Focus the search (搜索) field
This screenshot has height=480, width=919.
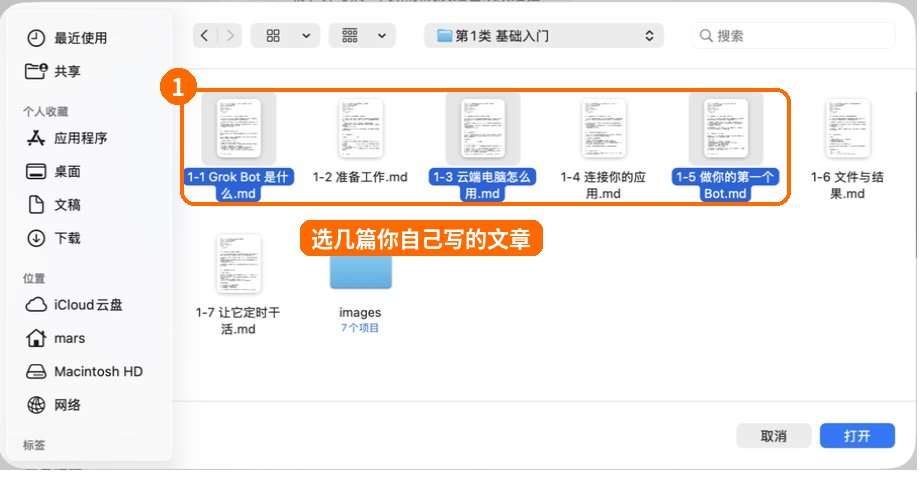point(794,36)
